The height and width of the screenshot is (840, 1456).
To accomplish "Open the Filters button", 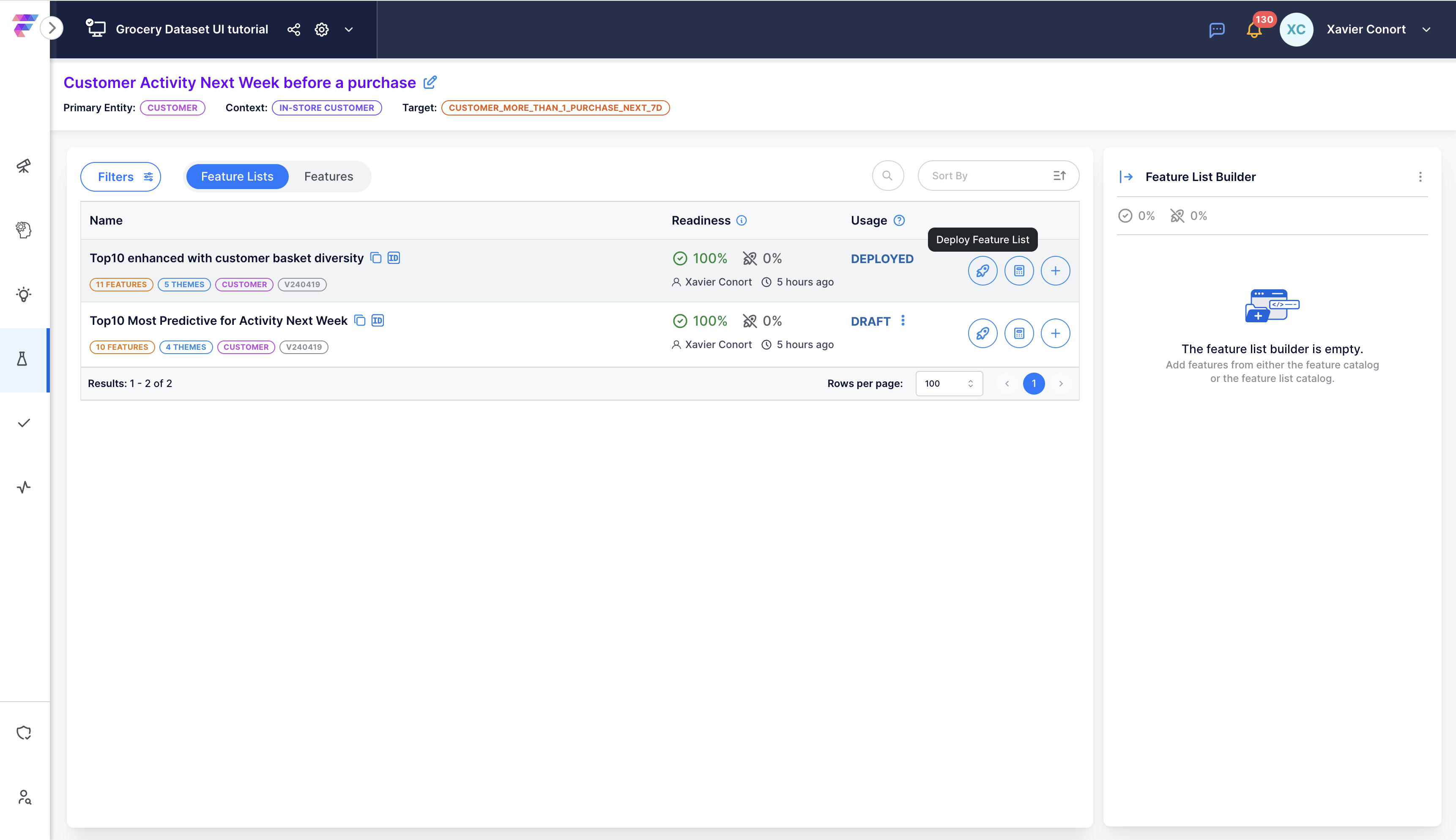I will 120,176.
